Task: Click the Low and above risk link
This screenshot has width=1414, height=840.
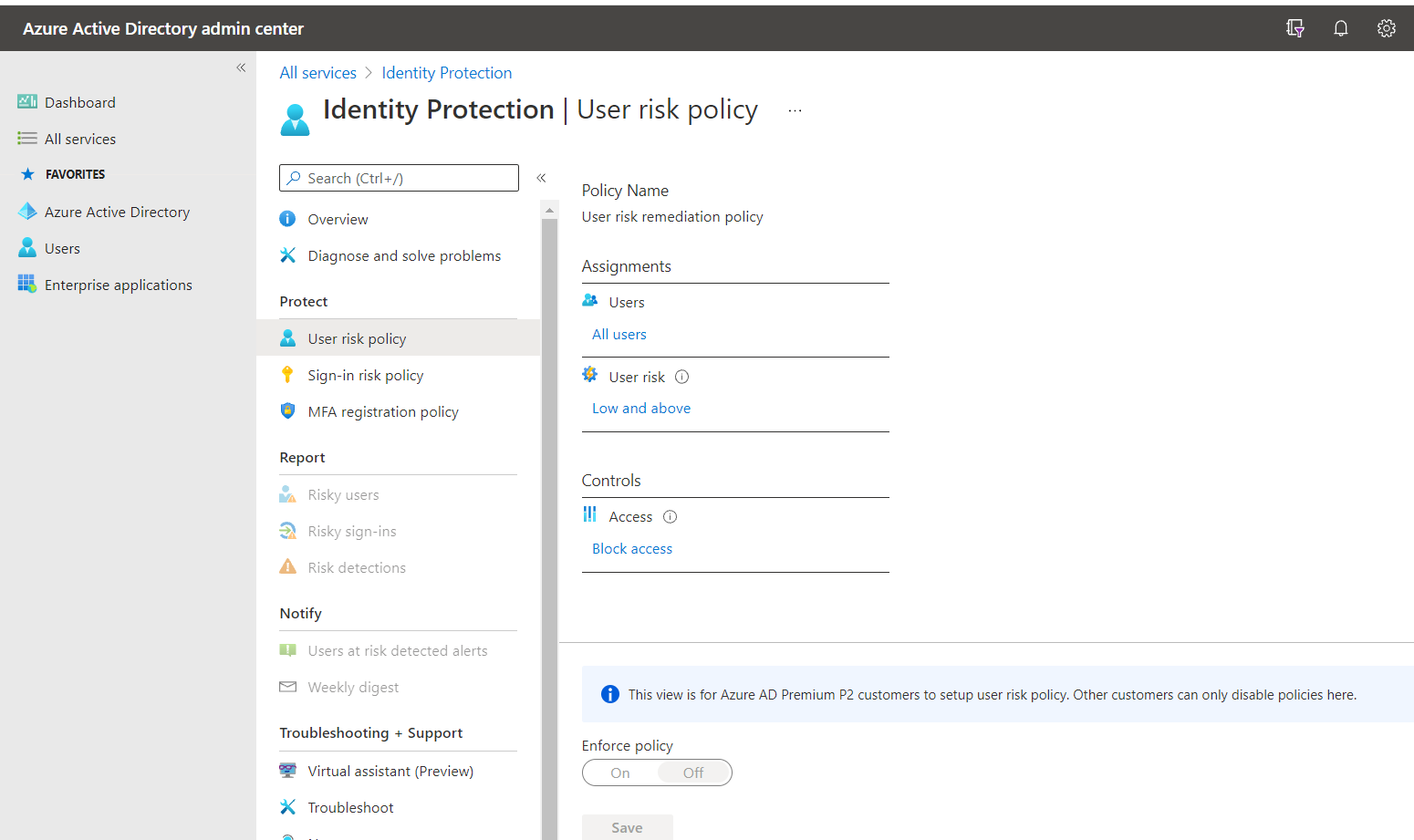Action: [x=640, y=409]
